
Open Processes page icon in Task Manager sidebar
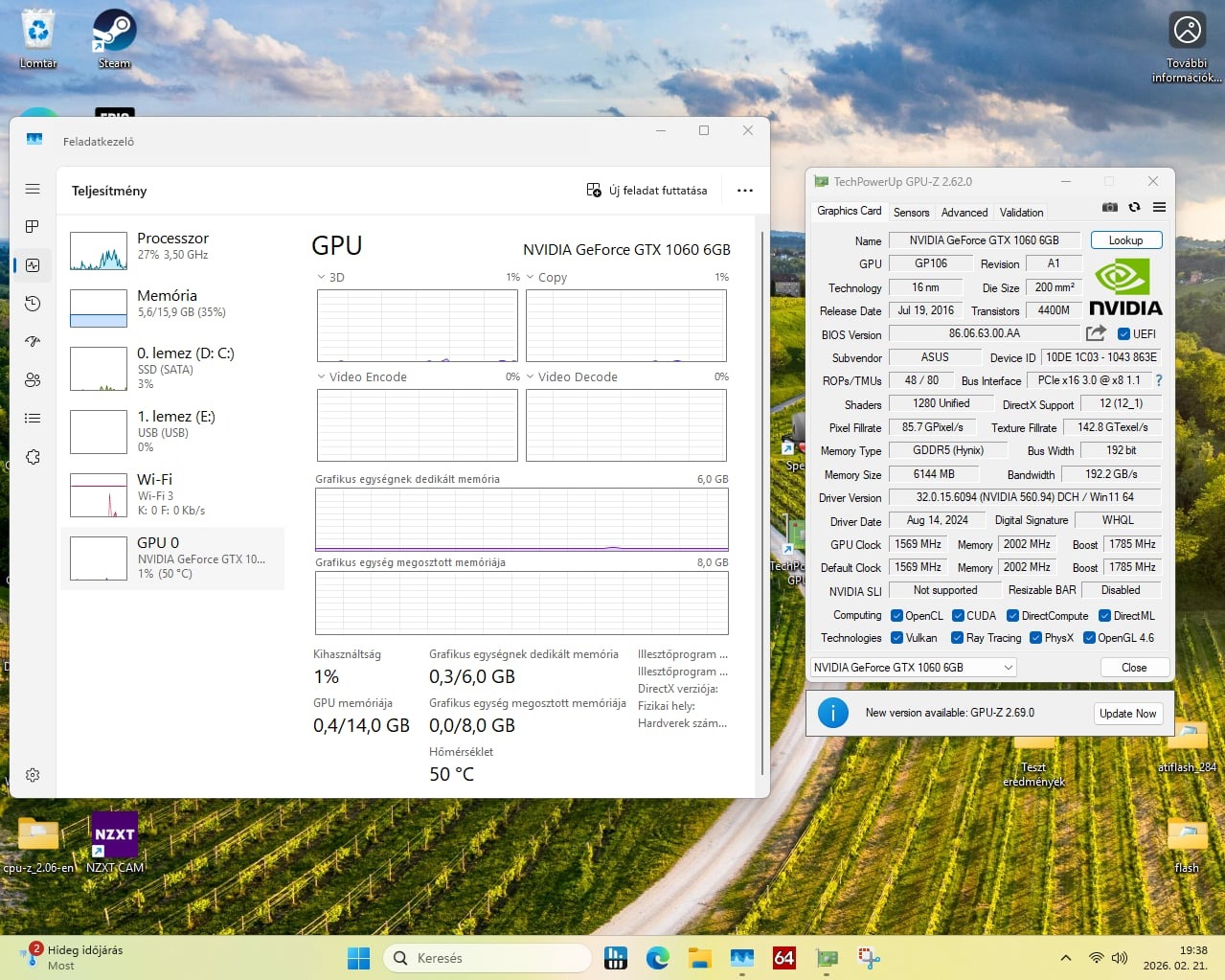pos(33,227)
